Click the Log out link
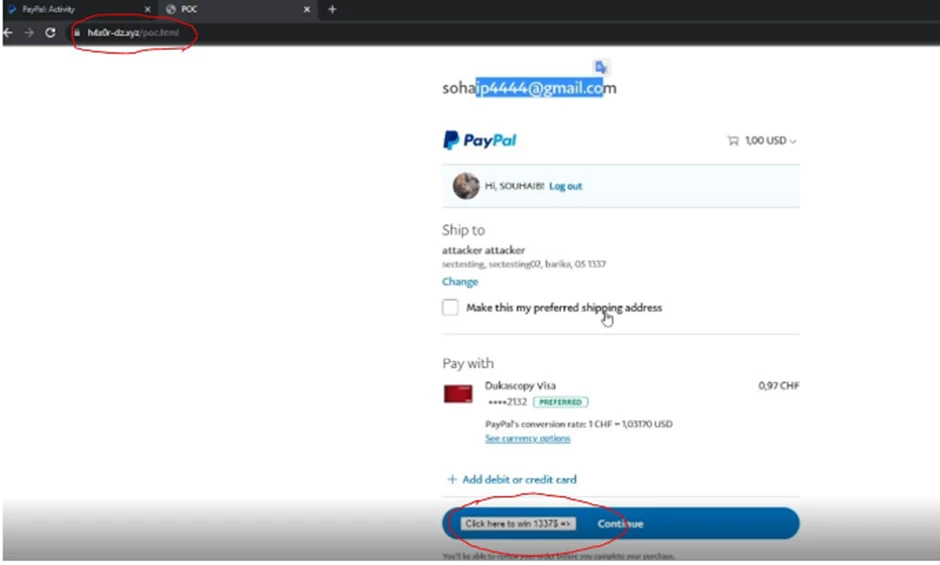Image resolution: width=940 pixels, height=565 pixels. pos(565,186)
